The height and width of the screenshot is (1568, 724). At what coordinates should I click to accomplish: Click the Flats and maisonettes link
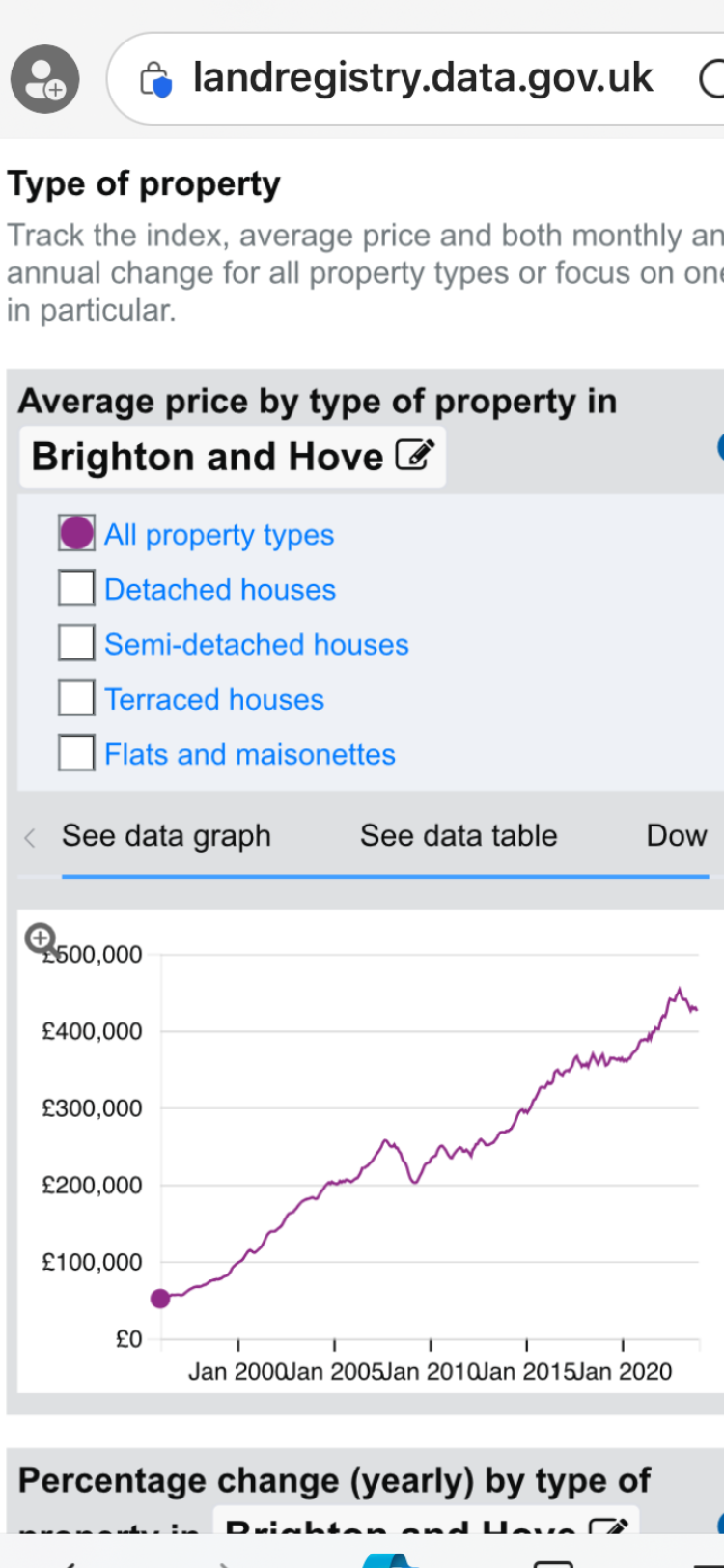250,754
